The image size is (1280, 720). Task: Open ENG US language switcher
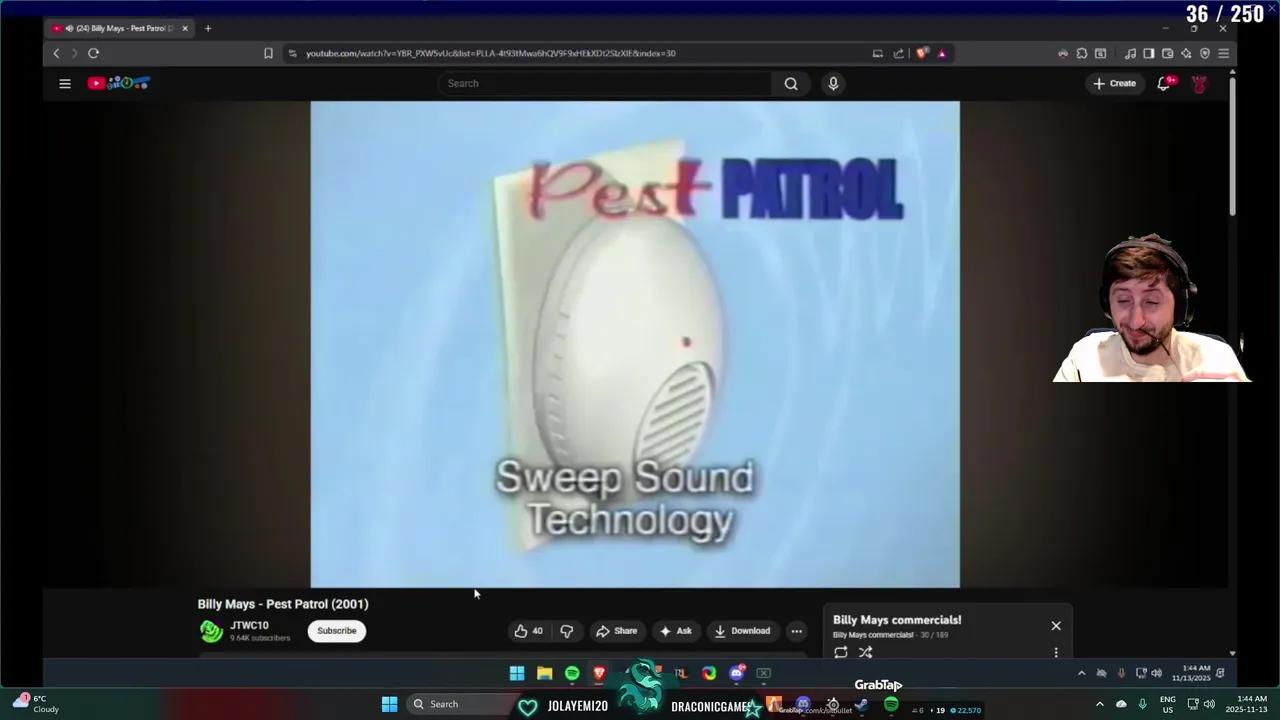[1168, 704]
